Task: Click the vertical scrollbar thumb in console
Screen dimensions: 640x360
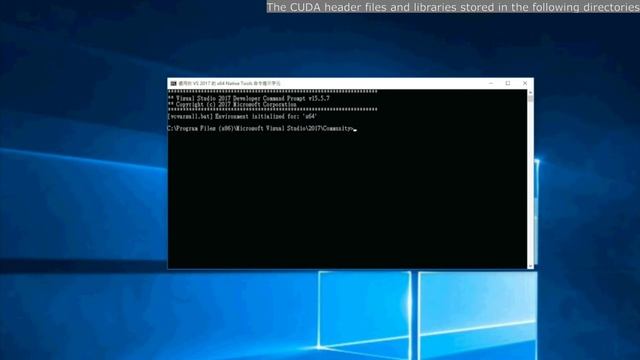Action: pyautogui.click(x=530, y=99)
